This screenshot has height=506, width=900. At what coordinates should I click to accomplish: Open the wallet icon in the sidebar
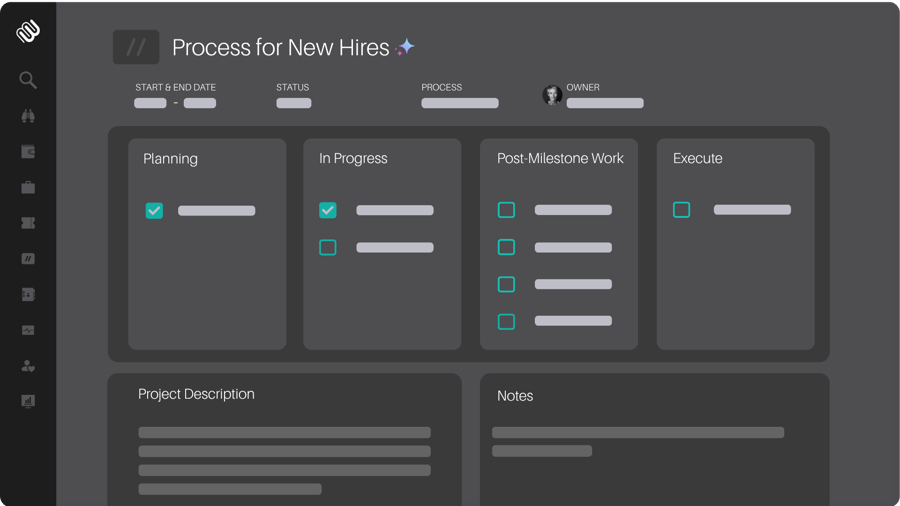tap(28, 152)
